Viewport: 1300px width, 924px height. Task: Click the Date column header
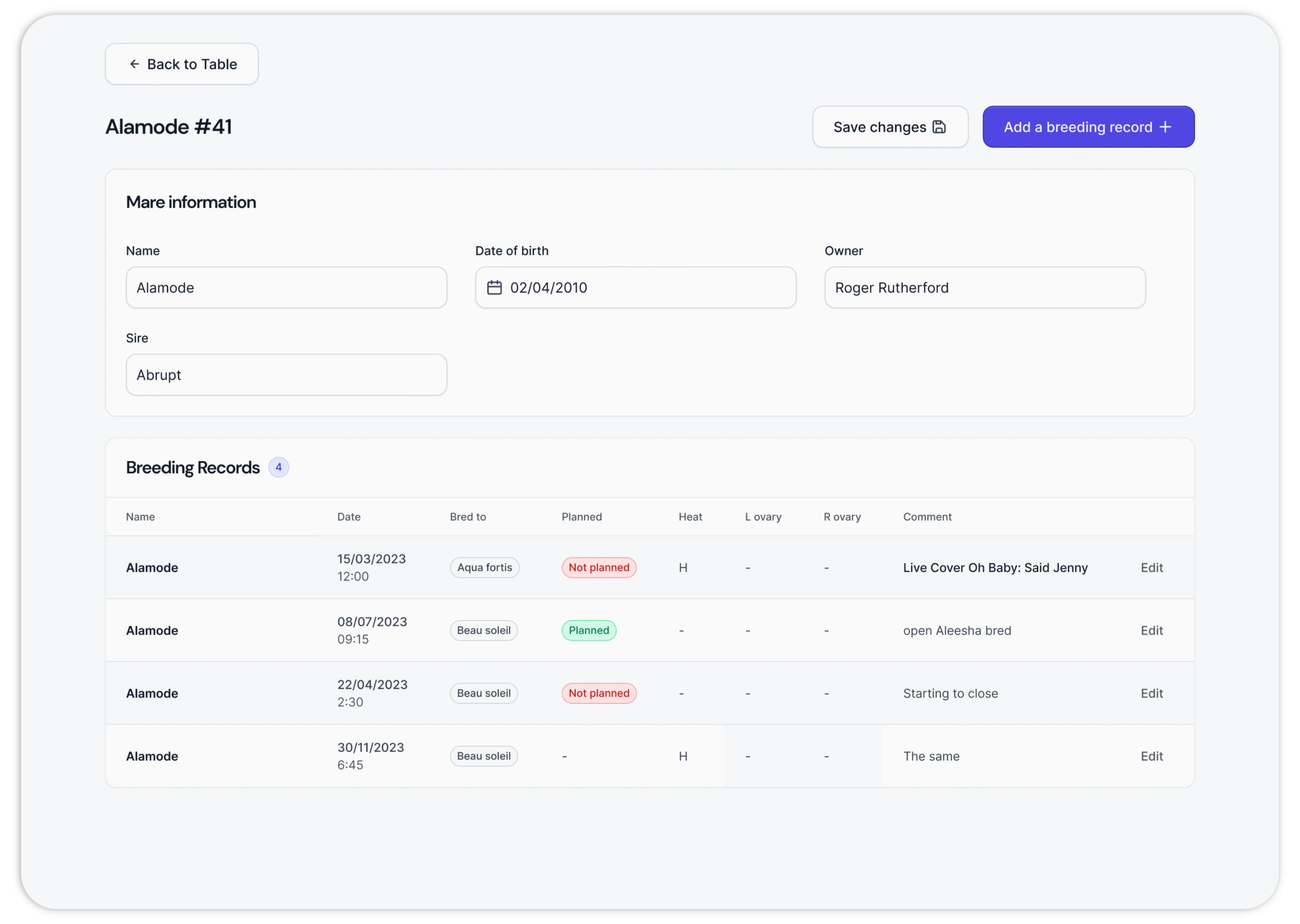pos(348,517)
